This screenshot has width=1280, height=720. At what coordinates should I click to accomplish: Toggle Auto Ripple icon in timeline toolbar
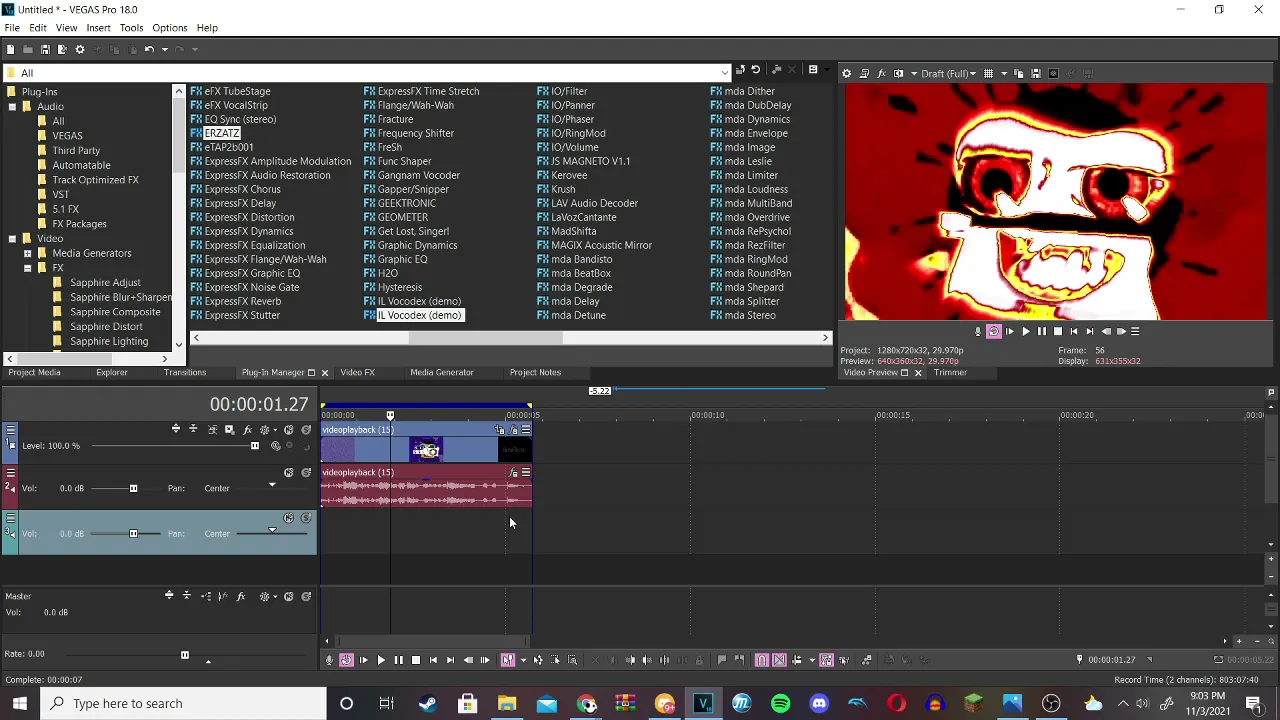(x=796, y=660)
